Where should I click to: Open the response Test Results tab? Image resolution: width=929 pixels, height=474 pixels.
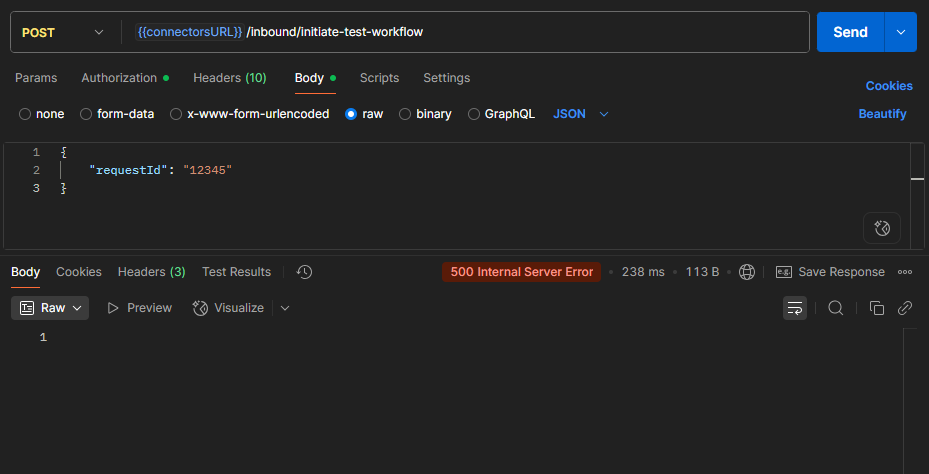tap(236, 272)
